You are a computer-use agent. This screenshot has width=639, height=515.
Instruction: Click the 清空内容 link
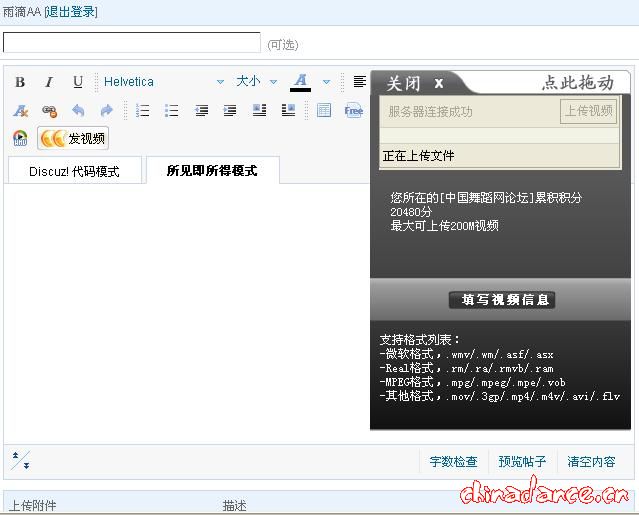click(x=591, y=462)
